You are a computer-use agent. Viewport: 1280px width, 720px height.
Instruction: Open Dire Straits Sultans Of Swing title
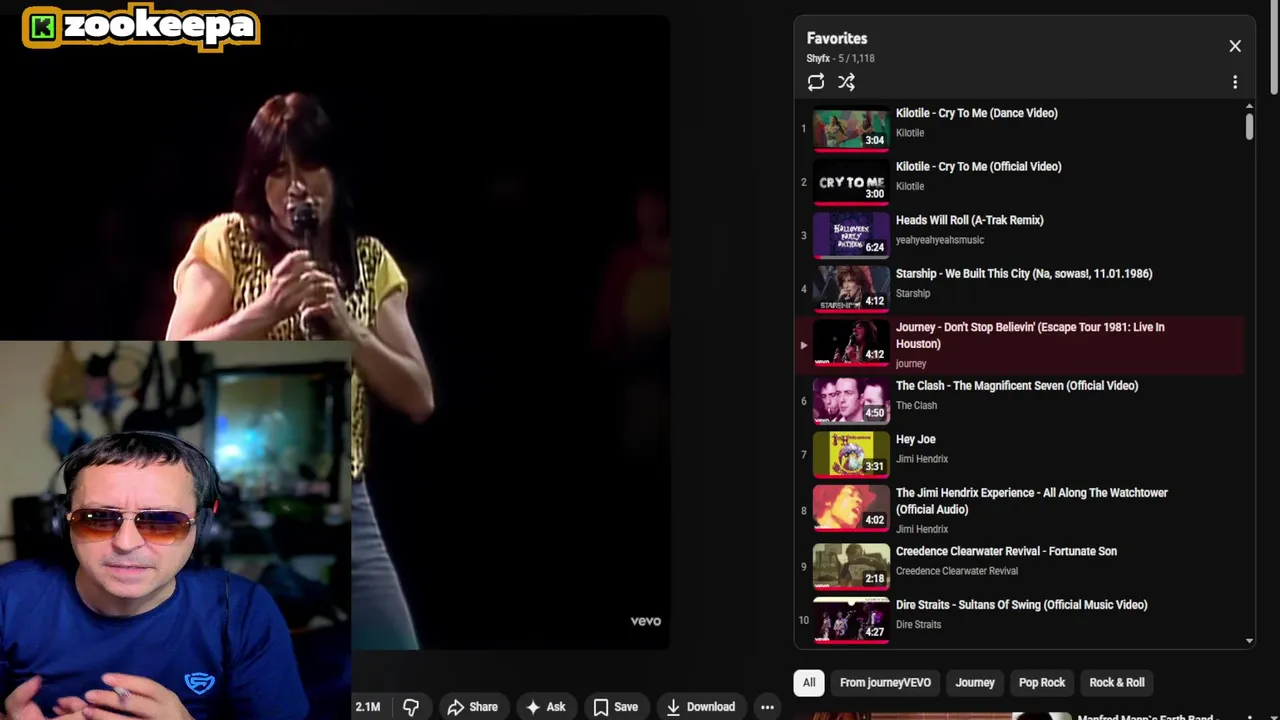point(1021,605)
